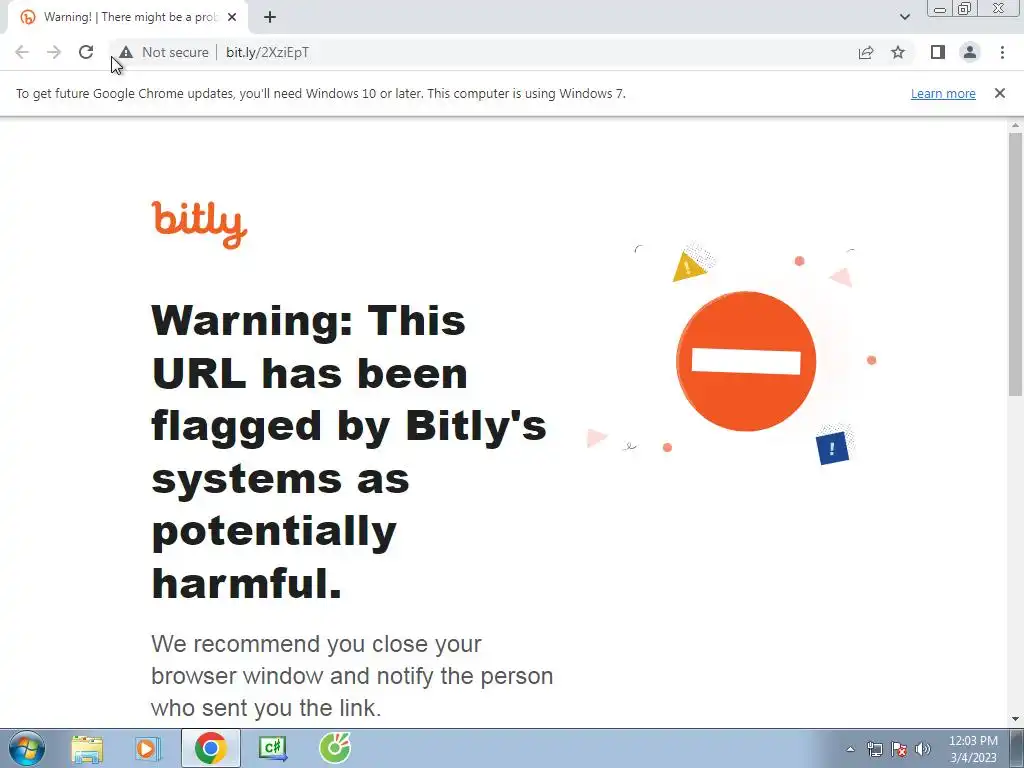The image size is (1024, 768).
Task: Open Chrome's three-dot menu
Action: (x=1002, y=52)
